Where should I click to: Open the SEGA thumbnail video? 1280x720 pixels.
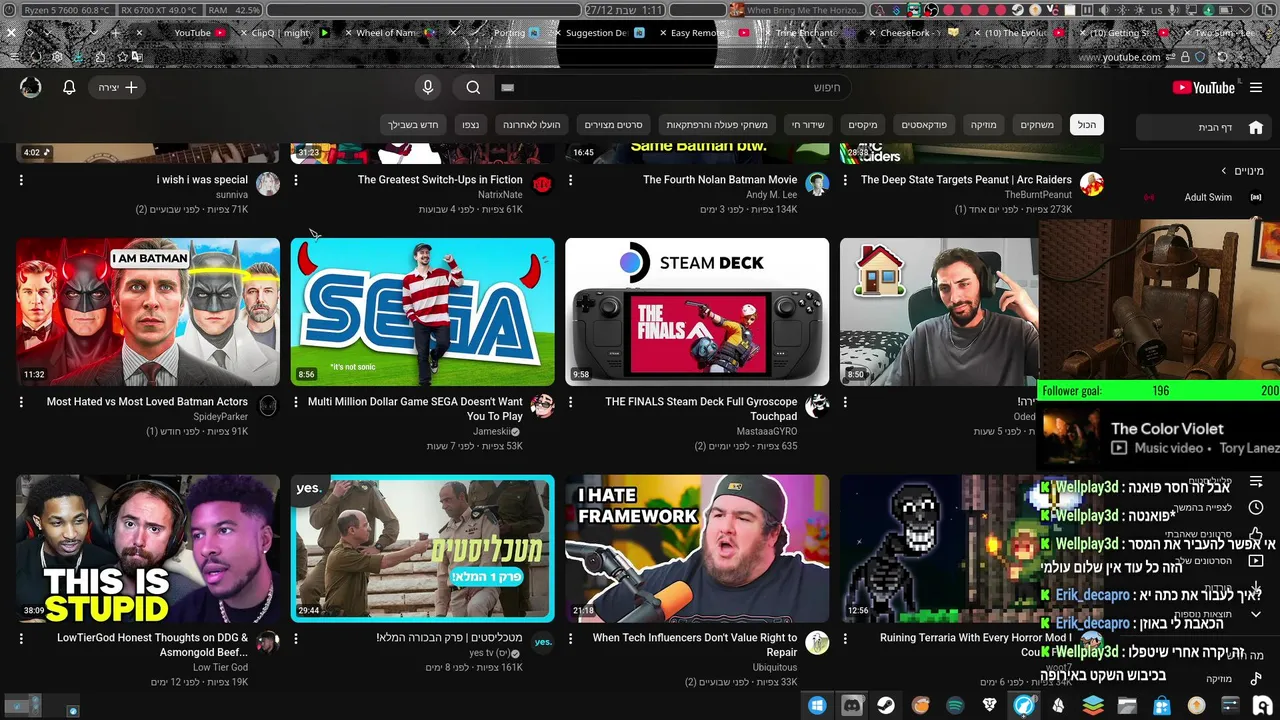422,312
